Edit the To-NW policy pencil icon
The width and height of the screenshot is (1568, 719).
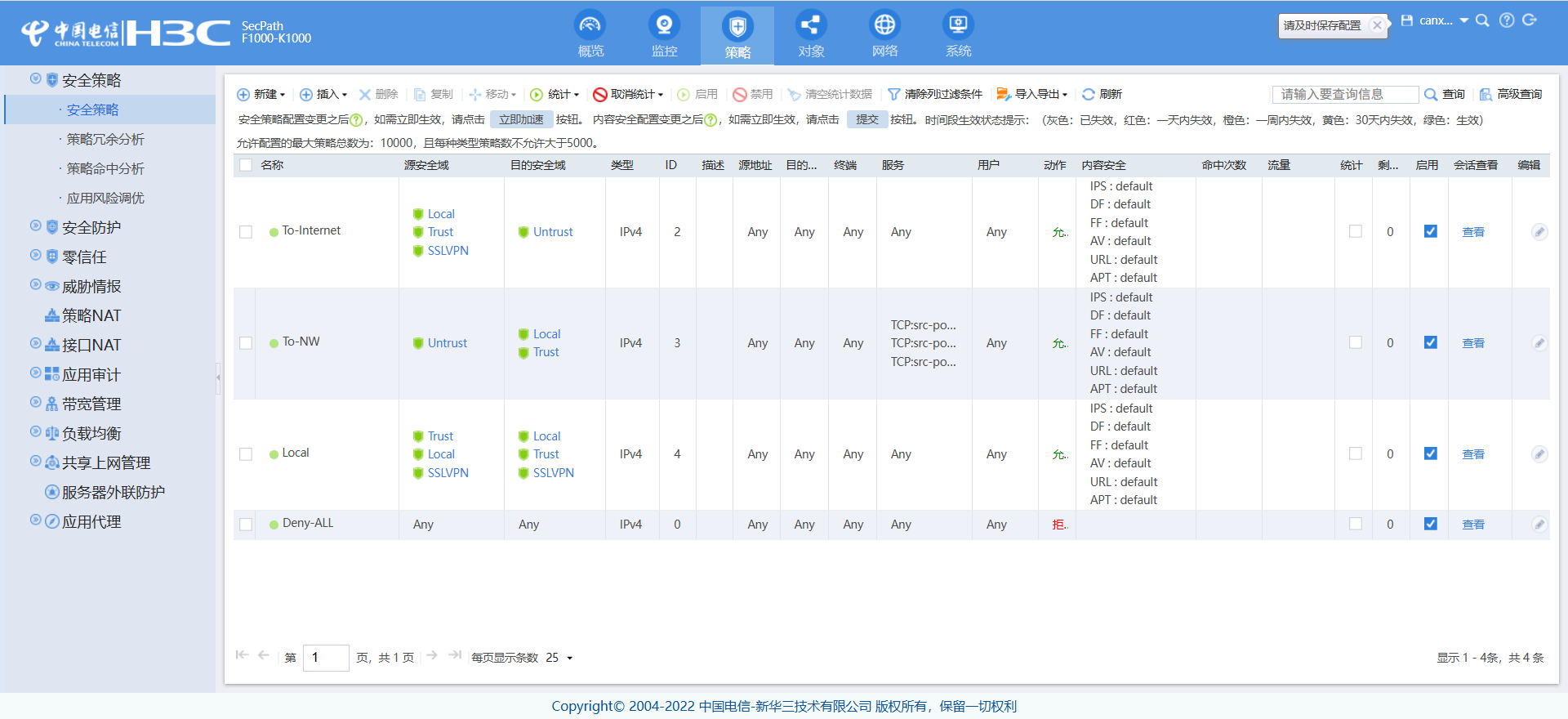(1539, 343)
